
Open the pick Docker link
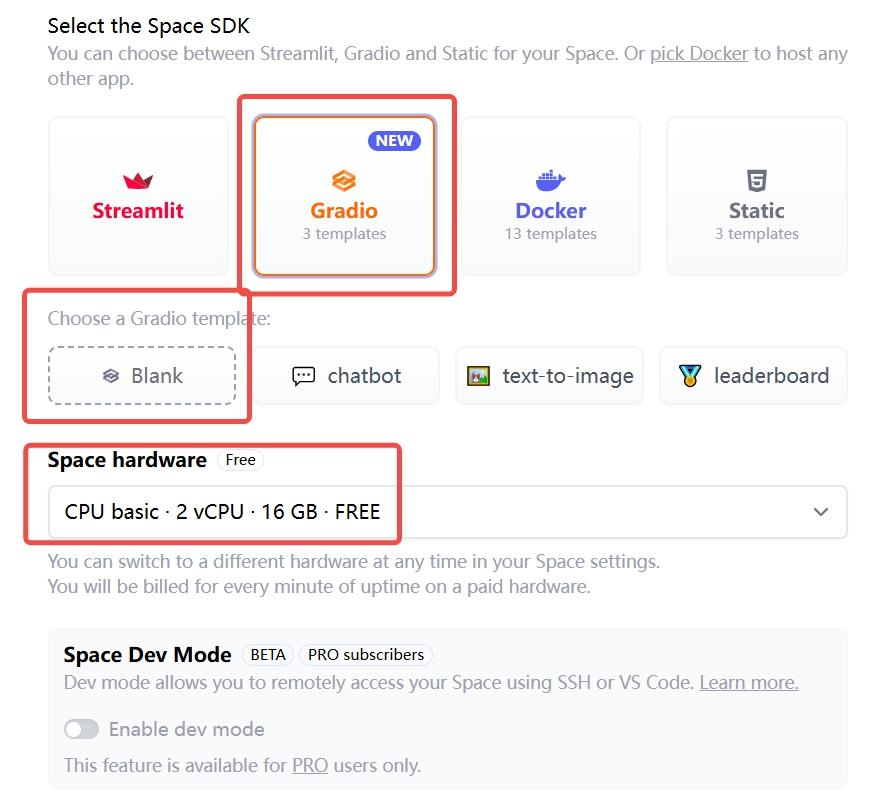(699, 53)
